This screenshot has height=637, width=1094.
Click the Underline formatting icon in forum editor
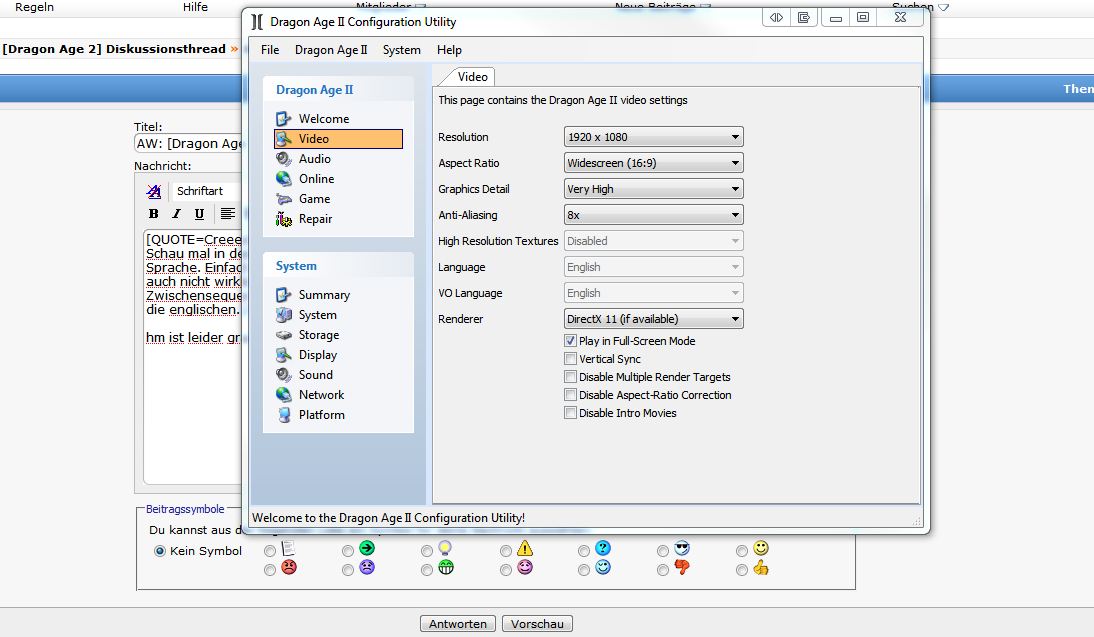point(200,213)
